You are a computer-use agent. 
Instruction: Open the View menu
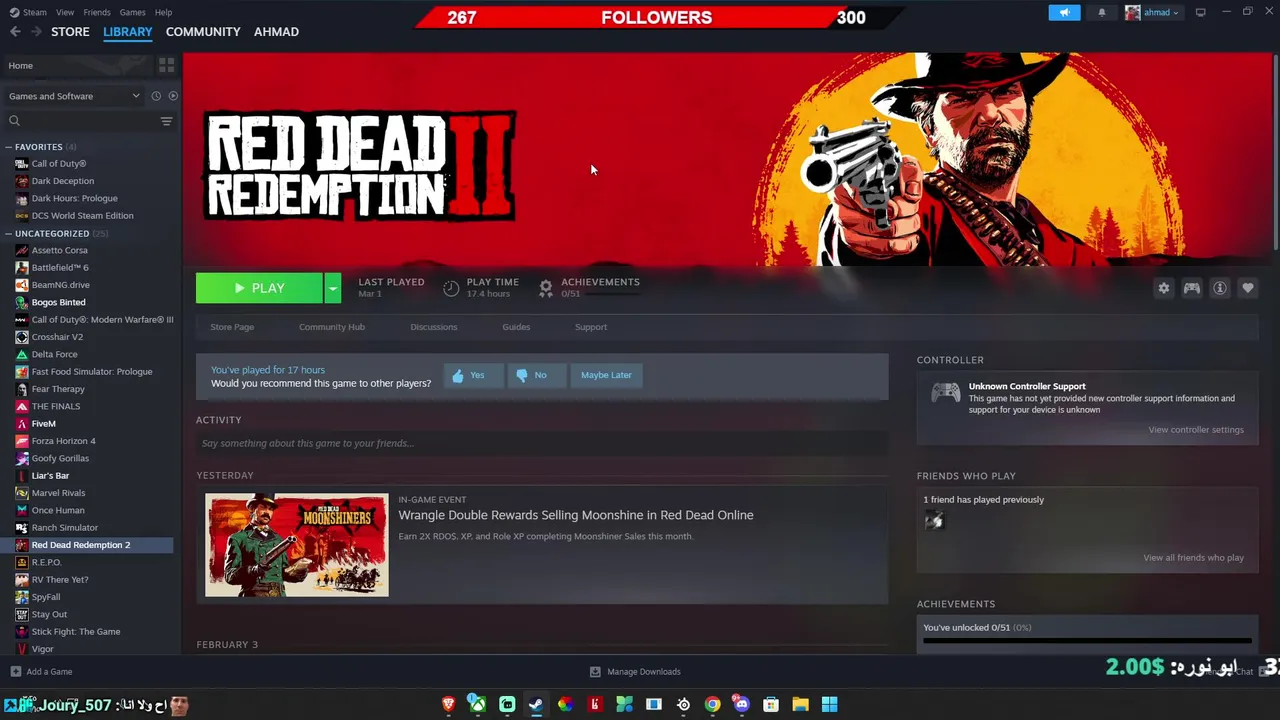[65, 12]
